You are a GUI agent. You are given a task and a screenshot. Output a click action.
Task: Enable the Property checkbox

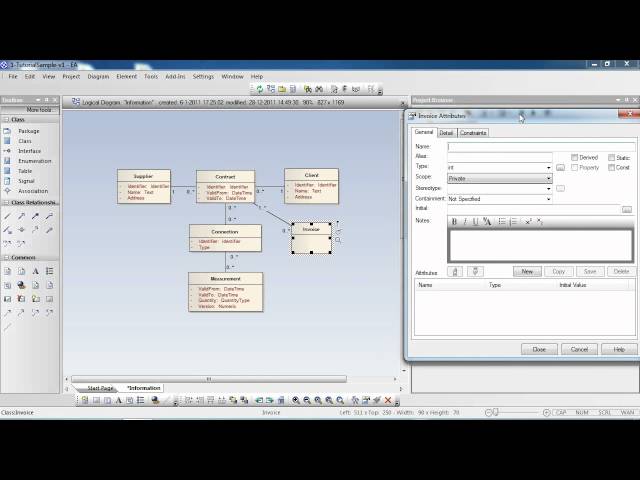(x=574, y=168)
